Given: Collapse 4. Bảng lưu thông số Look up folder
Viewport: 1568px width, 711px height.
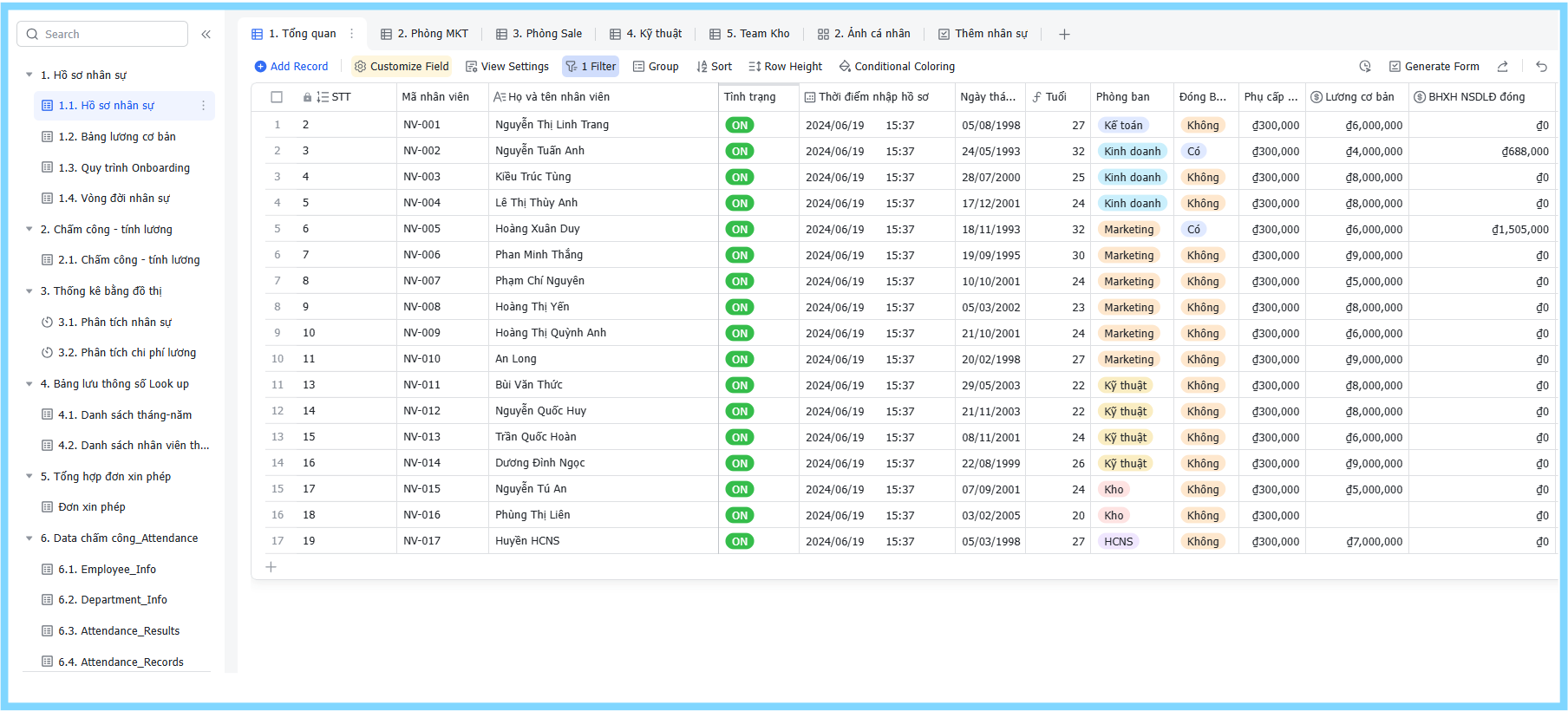Looking at the screenshot, I should (29, 384).
